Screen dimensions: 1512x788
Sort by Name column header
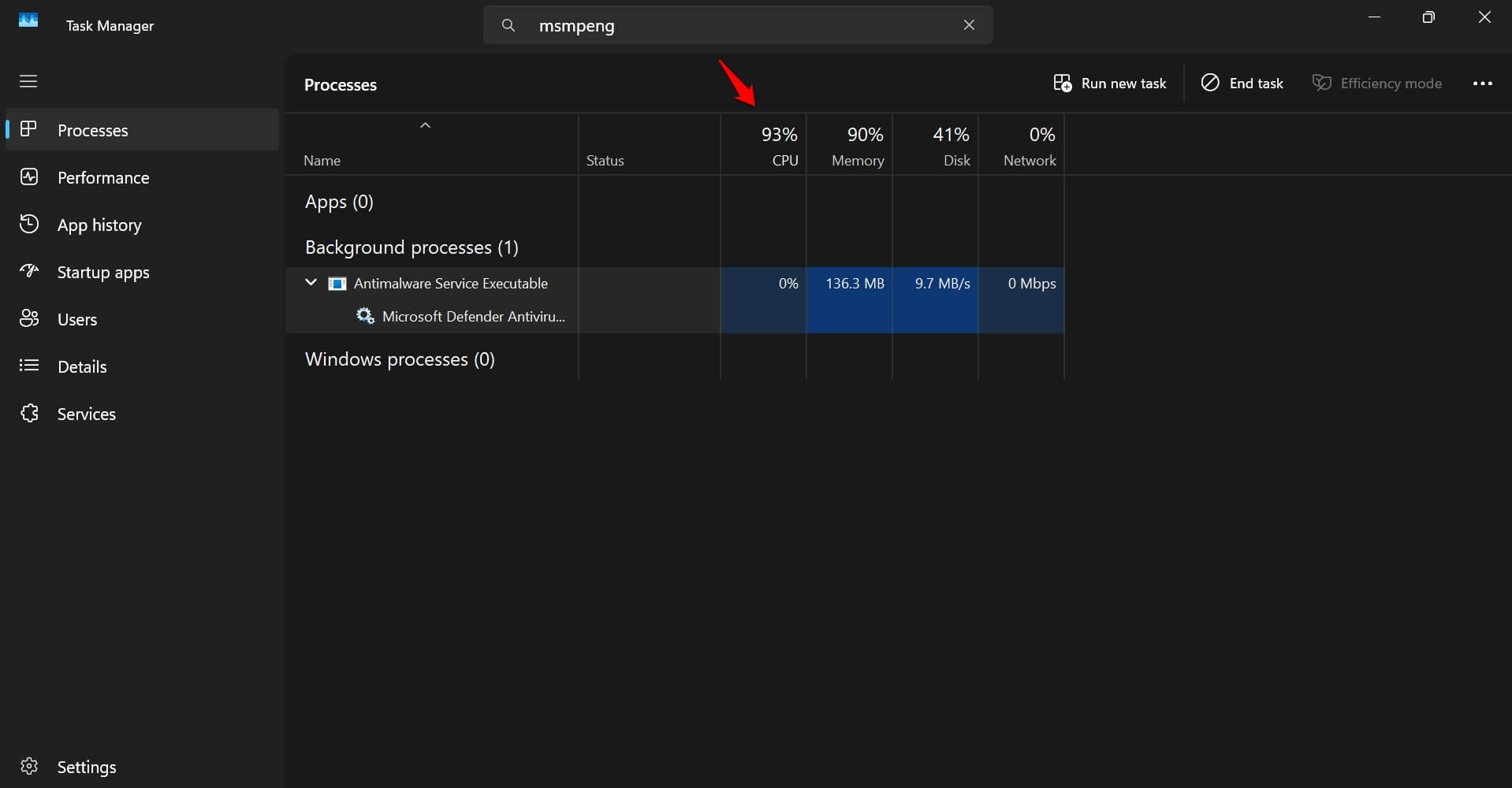point(432,145)
